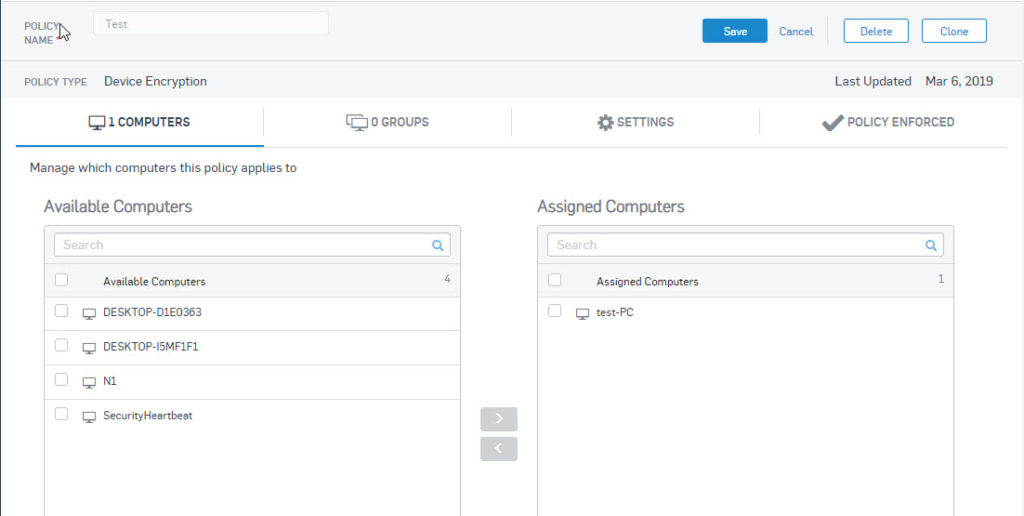Image resolution: width=1024 pixels, height=516 pixels.
Task: Check the test-PC checkbox
Action: [x=554, y=310]
